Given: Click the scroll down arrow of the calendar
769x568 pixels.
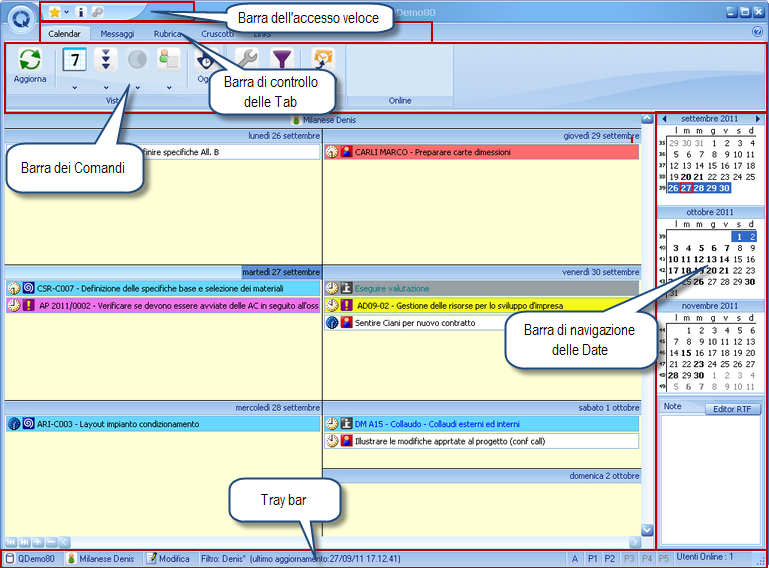Looking at the screenshot, I should (647, 530).
